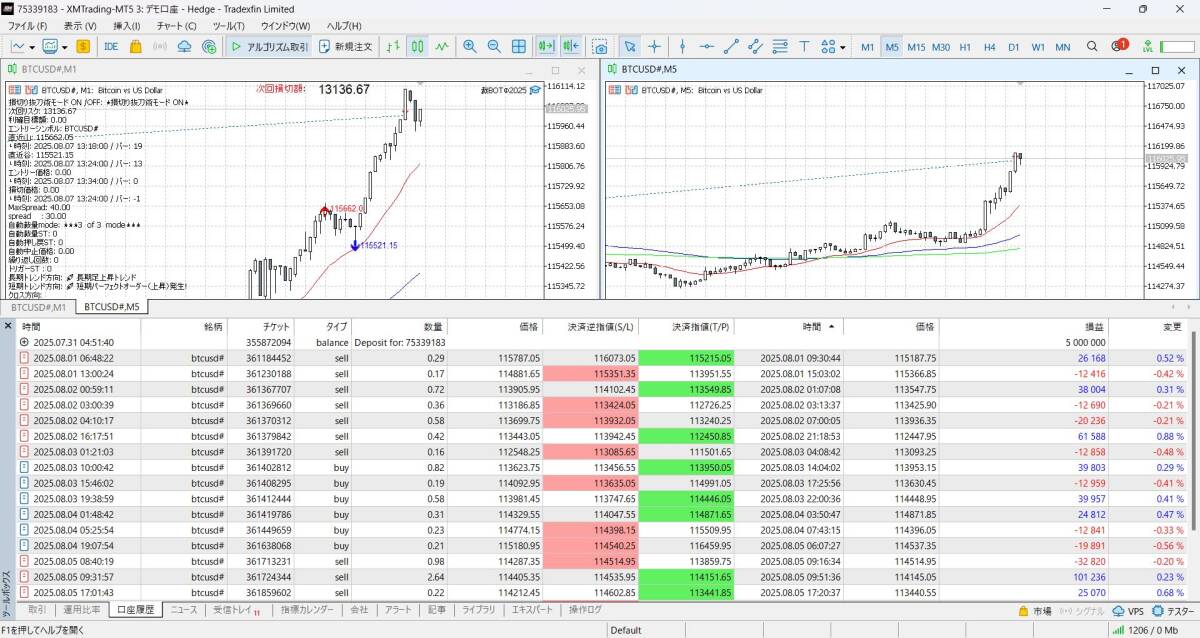This screenshot has width=1200, height=638.
Task: Select the H4 timeframe button
Action: (x=989, y=46)
